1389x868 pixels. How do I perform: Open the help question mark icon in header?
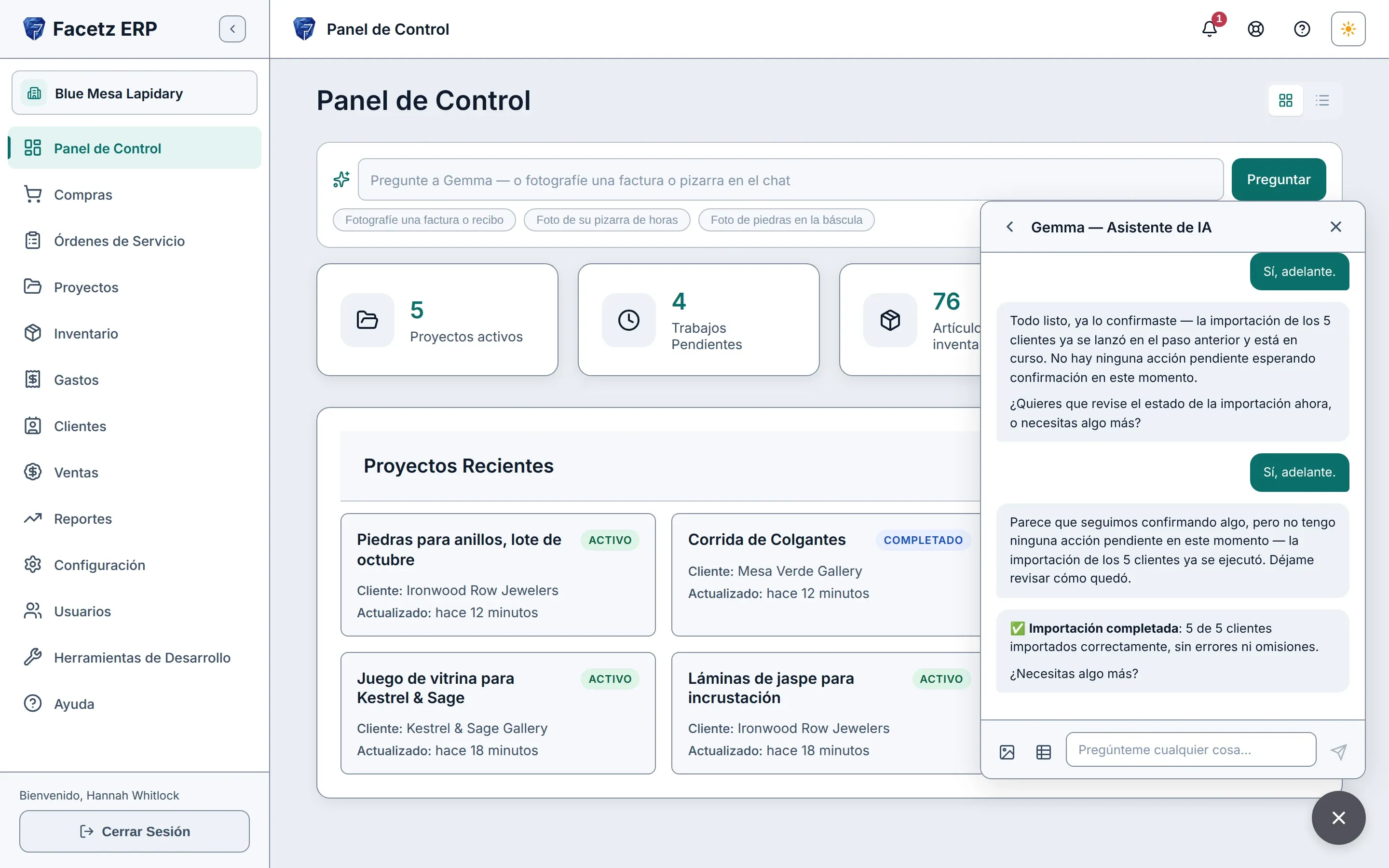pos(1302,29)
